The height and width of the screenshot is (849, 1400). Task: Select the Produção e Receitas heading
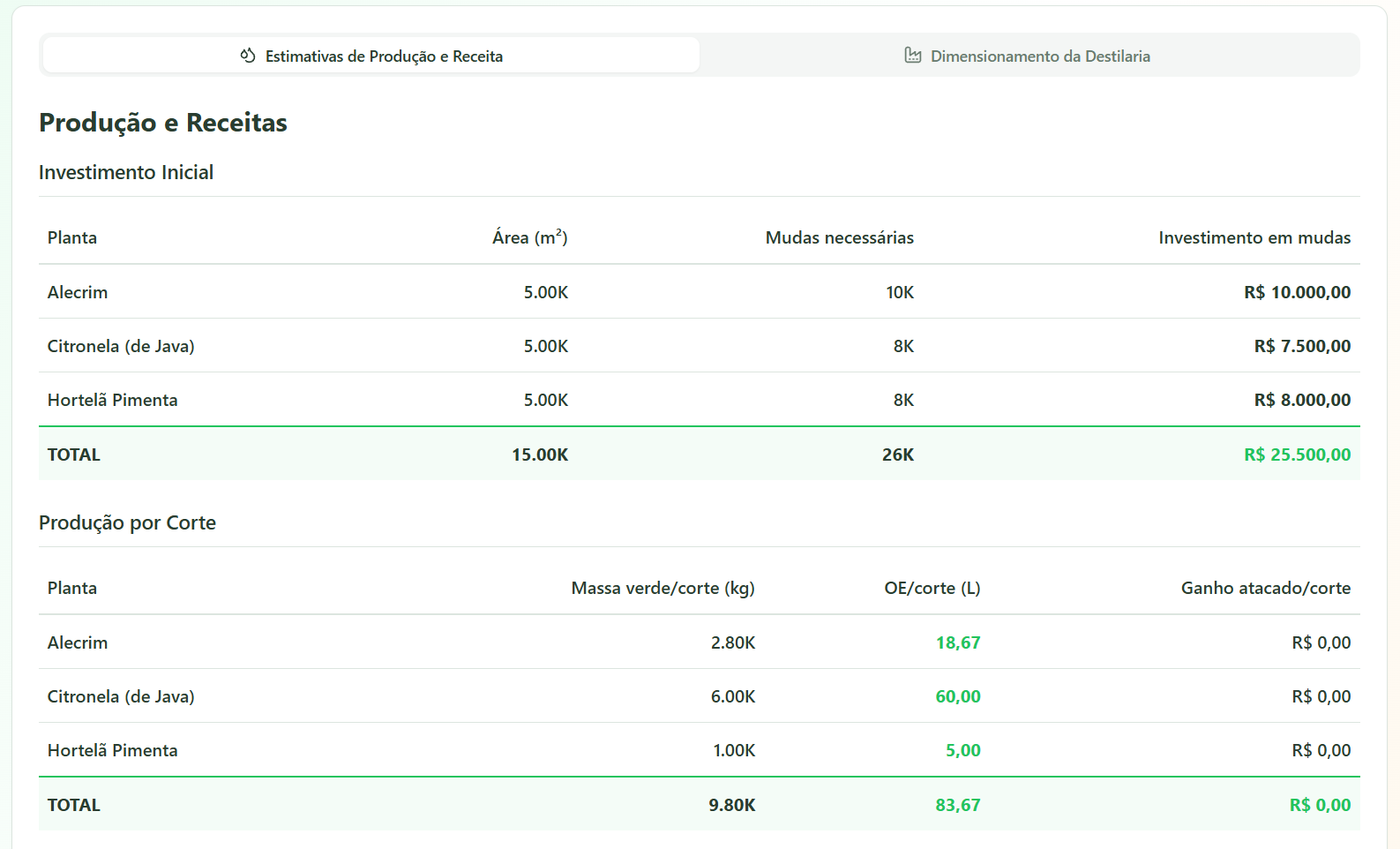point(163,123)
